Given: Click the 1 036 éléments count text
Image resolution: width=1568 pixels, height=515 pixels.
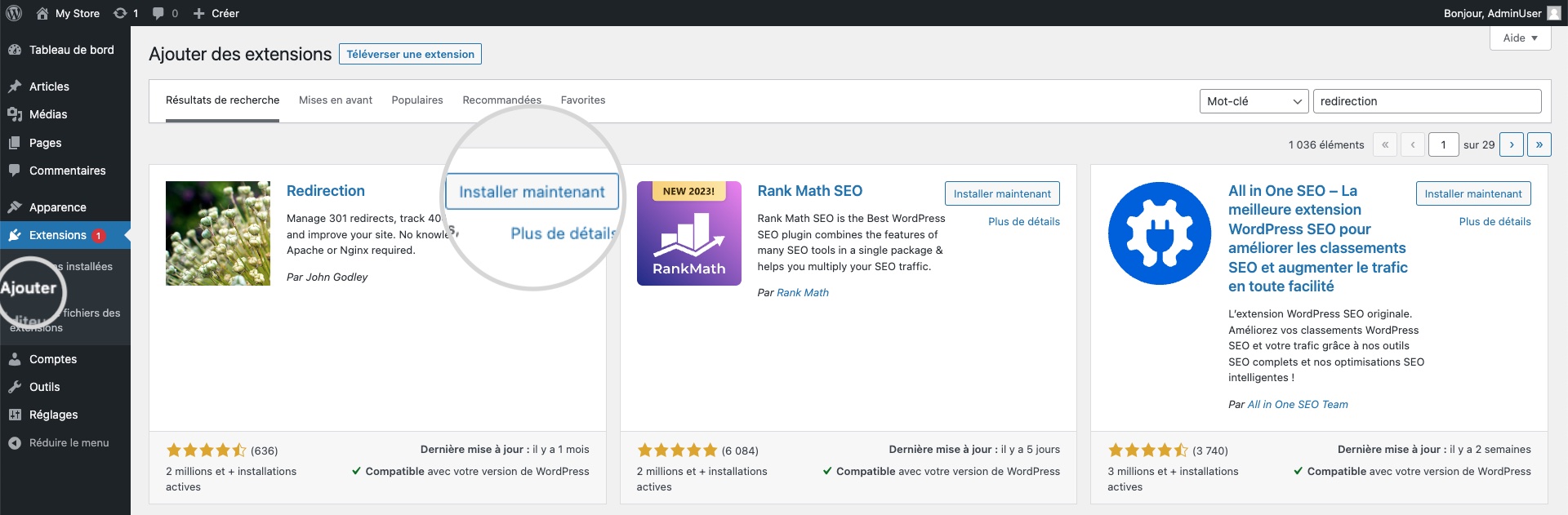Looking at the screenshot, I should click(1326, 144).
